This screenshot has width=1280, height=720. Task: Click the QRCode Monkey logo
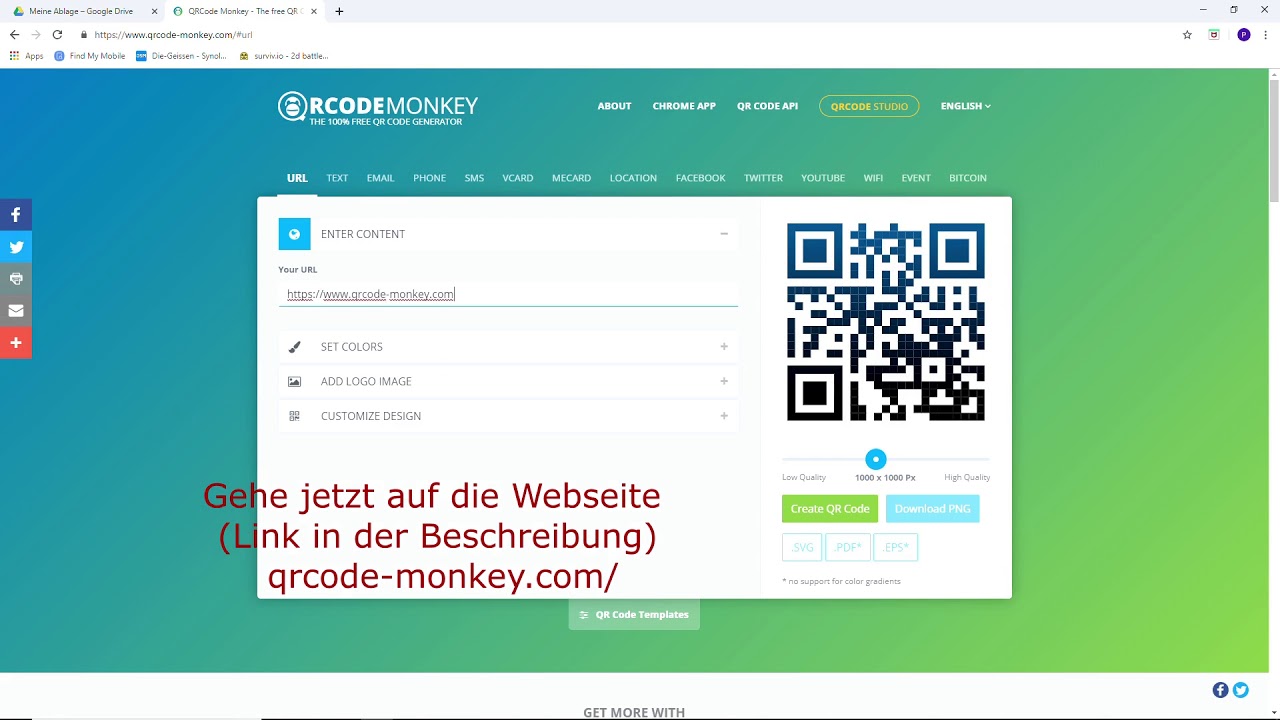click(x=378, y=108)
